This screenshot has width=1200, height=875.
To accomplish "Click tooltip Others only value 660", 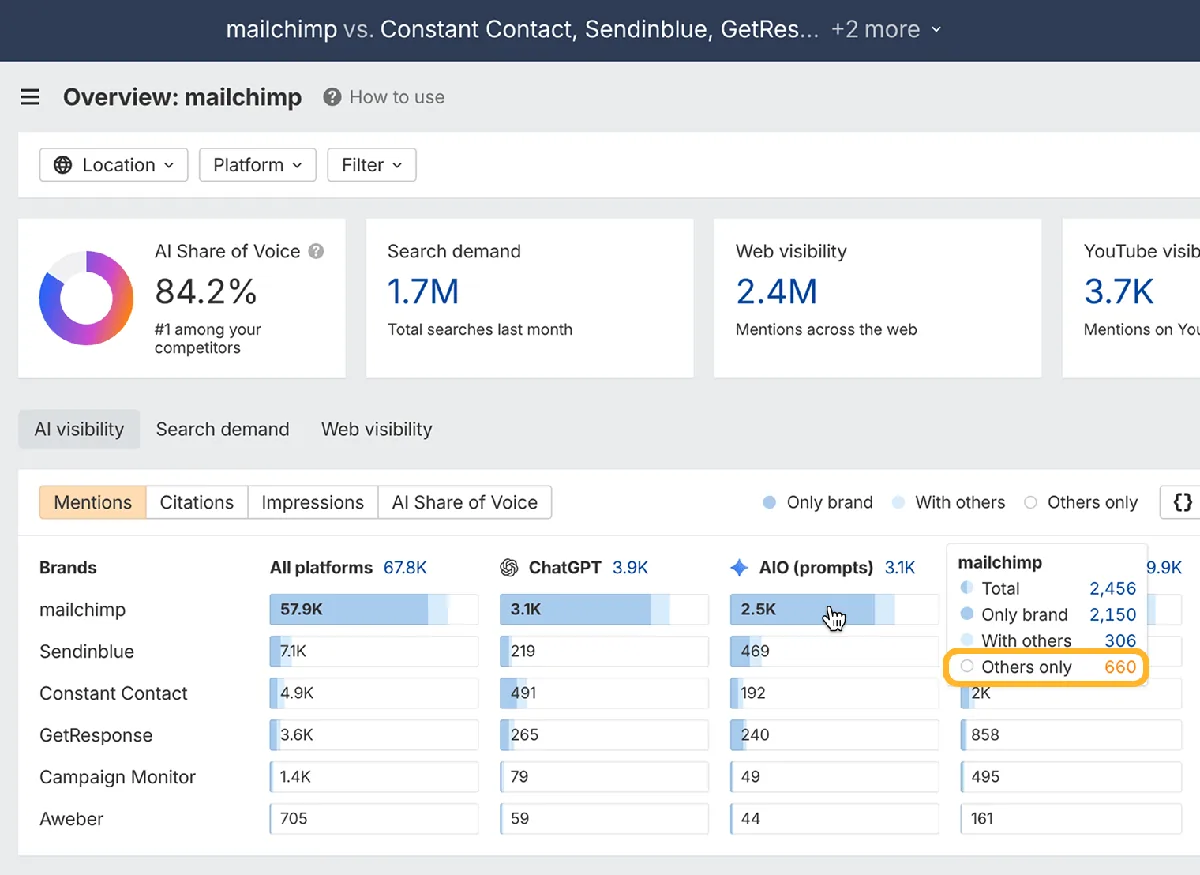I will click(1120, 667).
